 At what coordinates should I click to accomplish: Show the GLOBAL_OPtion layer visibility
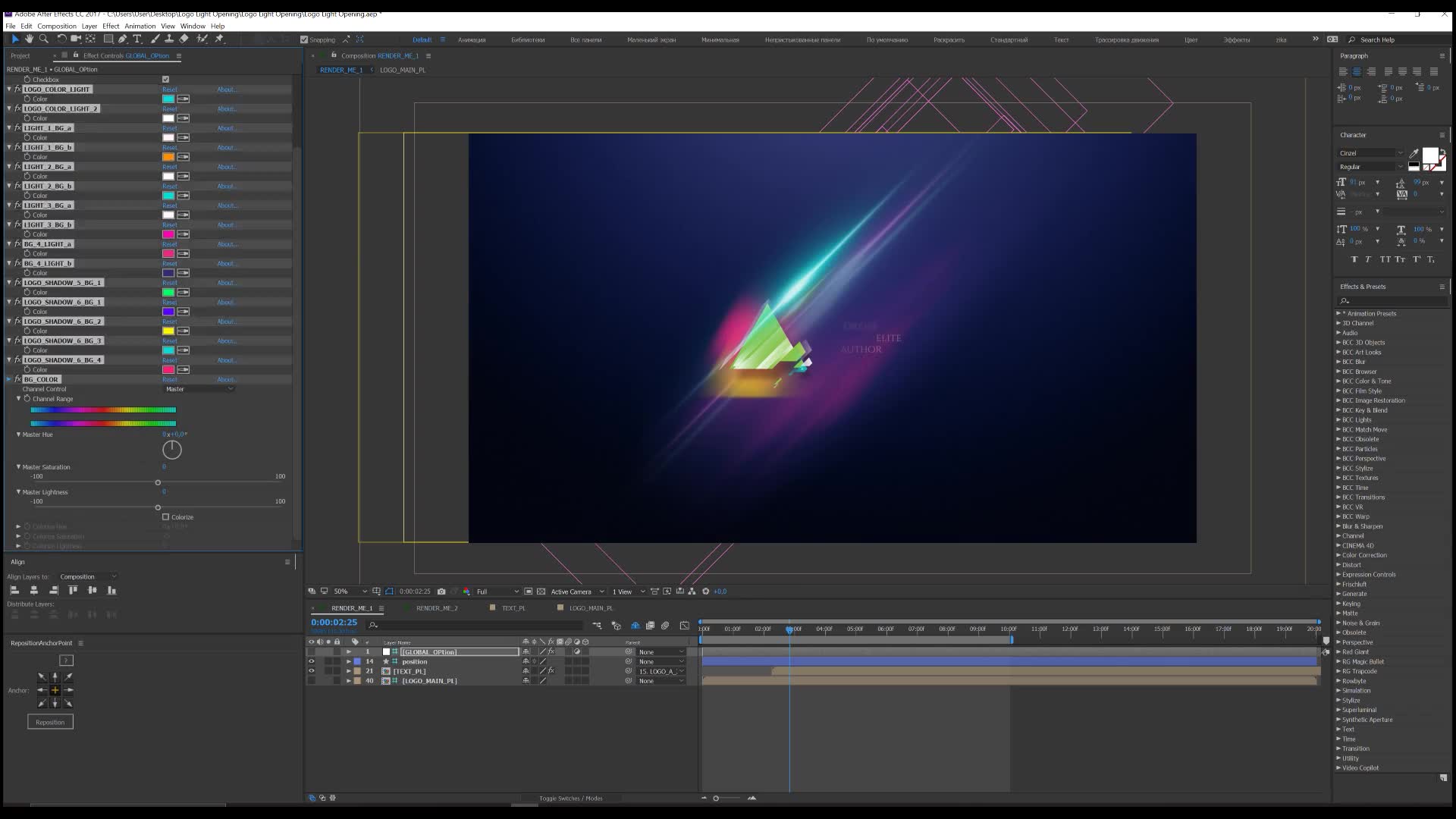click(311, 651)
